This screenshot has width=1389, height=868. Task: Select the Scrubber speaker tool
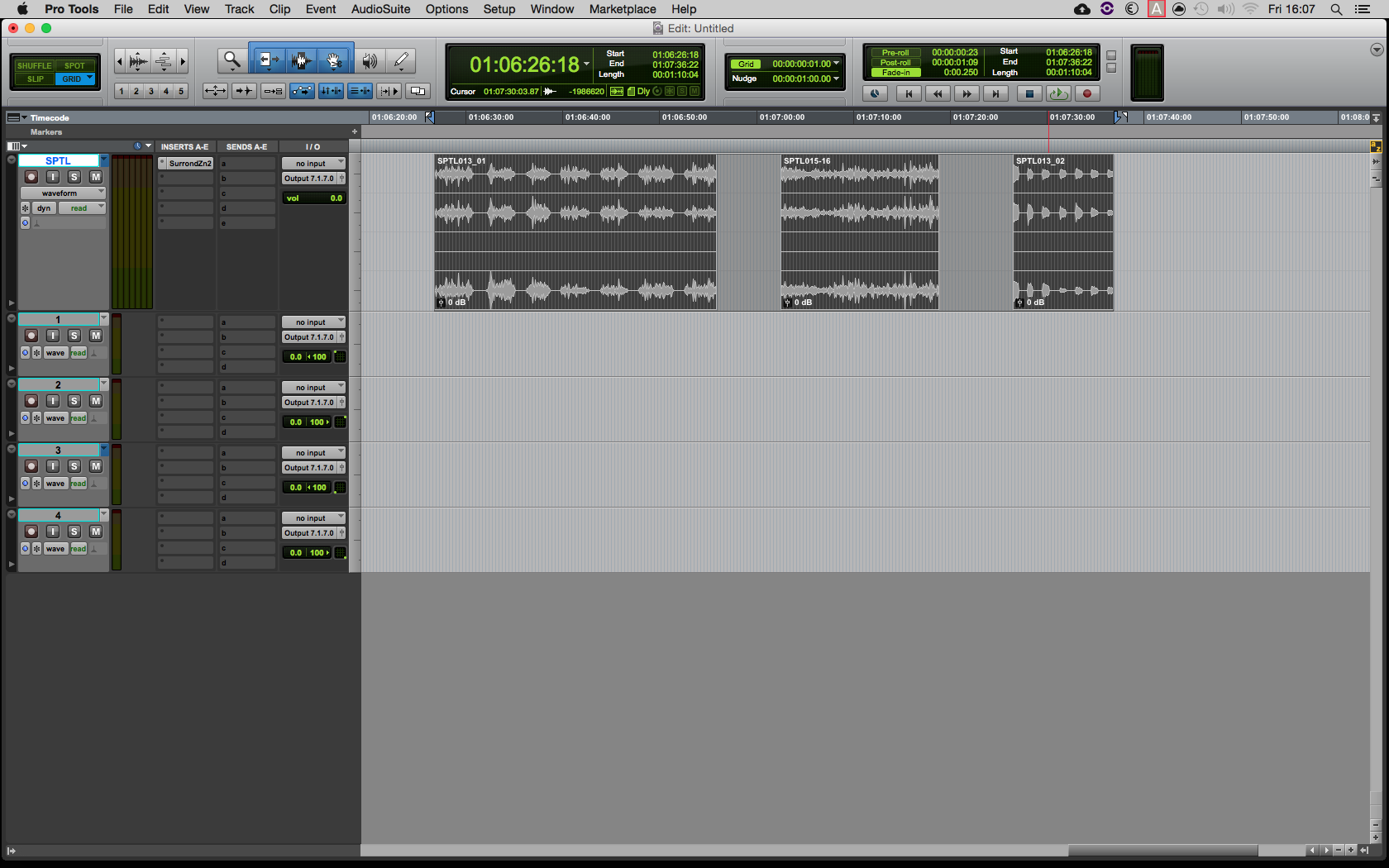(x=370, y=60)
